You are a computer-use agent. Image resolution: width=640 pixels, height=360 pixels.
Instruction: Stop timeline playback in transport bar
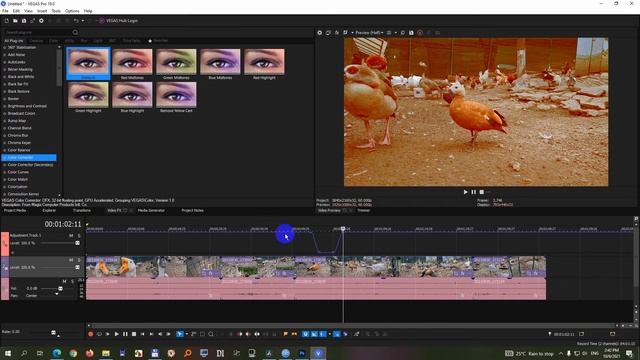pos(134,334)
